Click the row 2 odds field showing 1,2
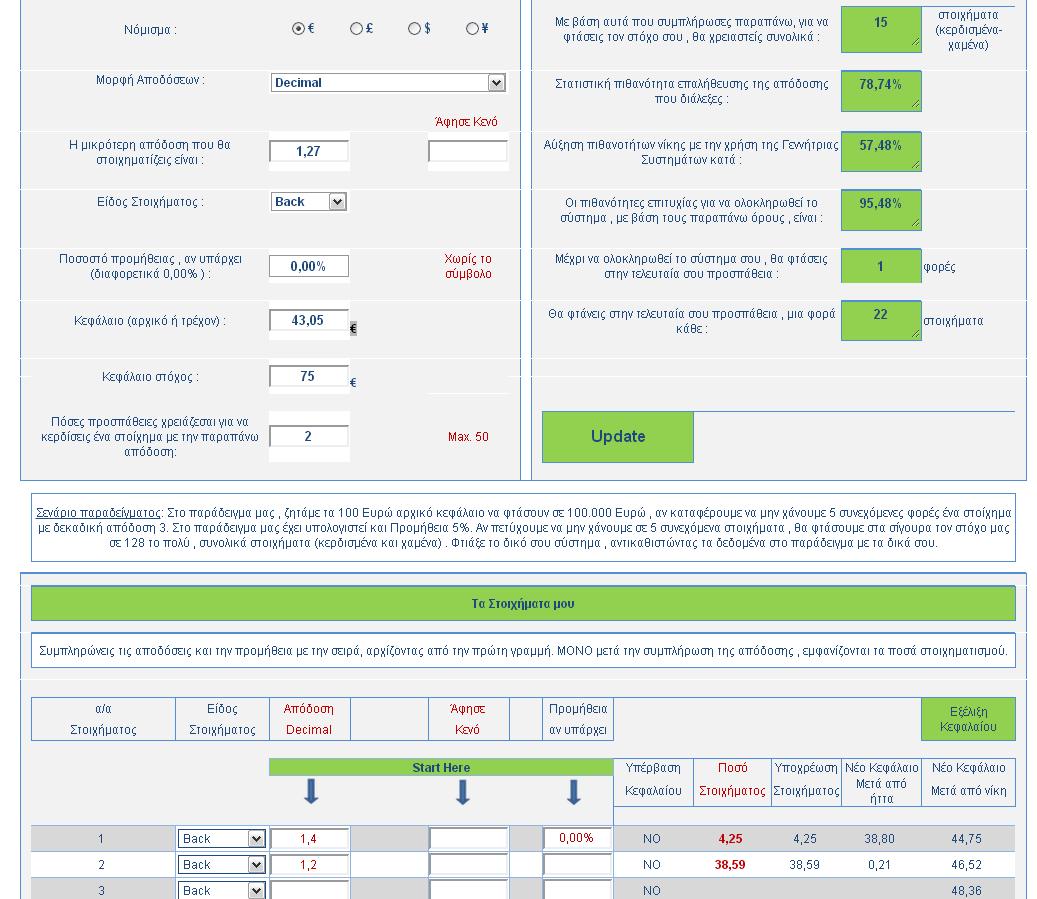The width and height of the screenshot is (1037, 899). coord(309,865)
